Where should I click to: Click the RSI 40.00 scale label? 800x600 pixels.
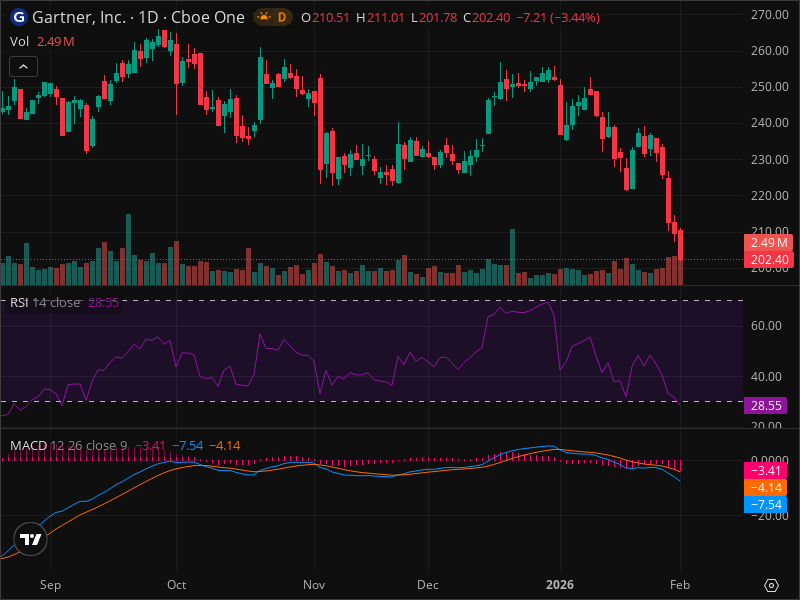[x=766, y=377]
